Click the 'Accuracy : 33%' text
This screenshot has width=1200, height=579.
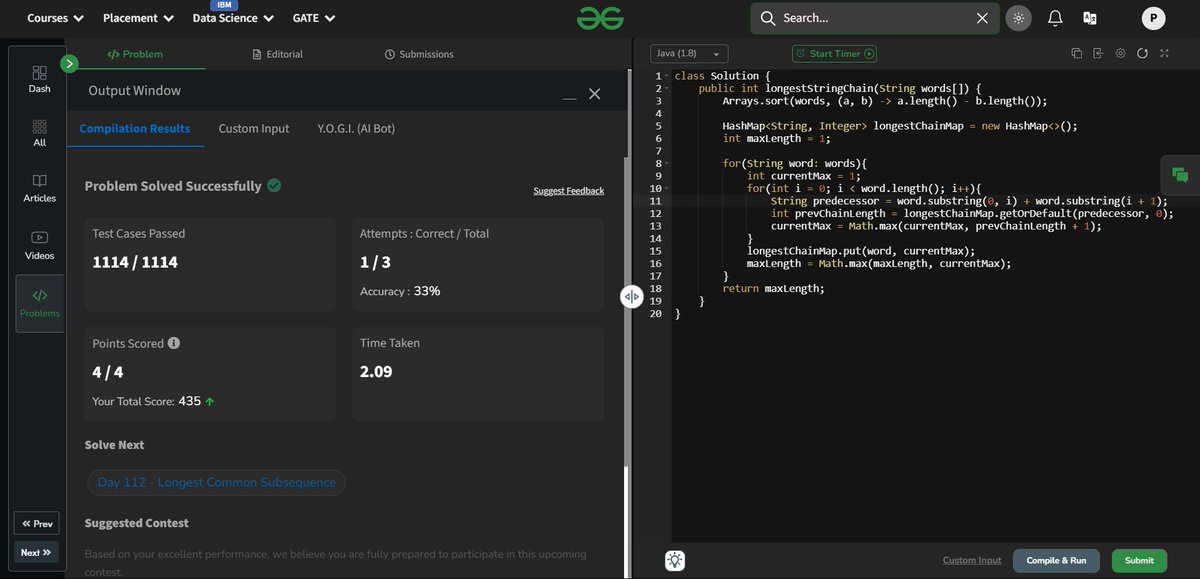click(400, 291)
